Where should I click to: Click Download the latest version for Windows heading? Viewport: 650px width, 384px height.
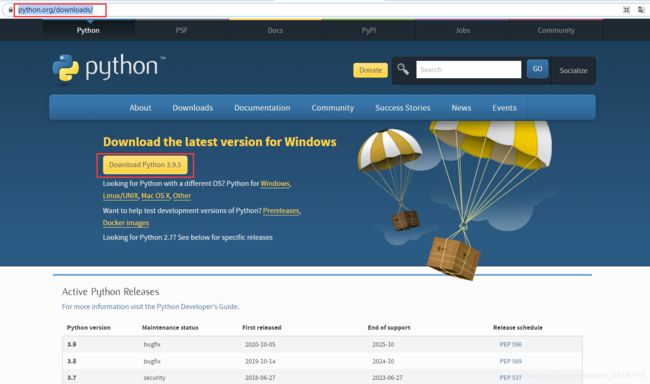pos(220,142)
